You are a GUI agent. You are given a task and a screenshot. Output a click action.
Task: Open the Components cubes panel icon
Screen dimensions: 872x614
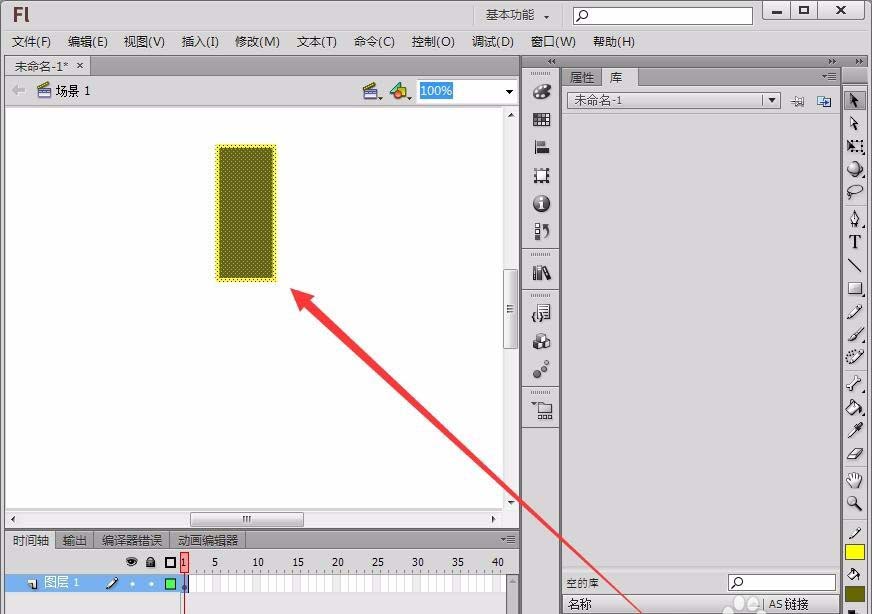[x=541, y=341]
